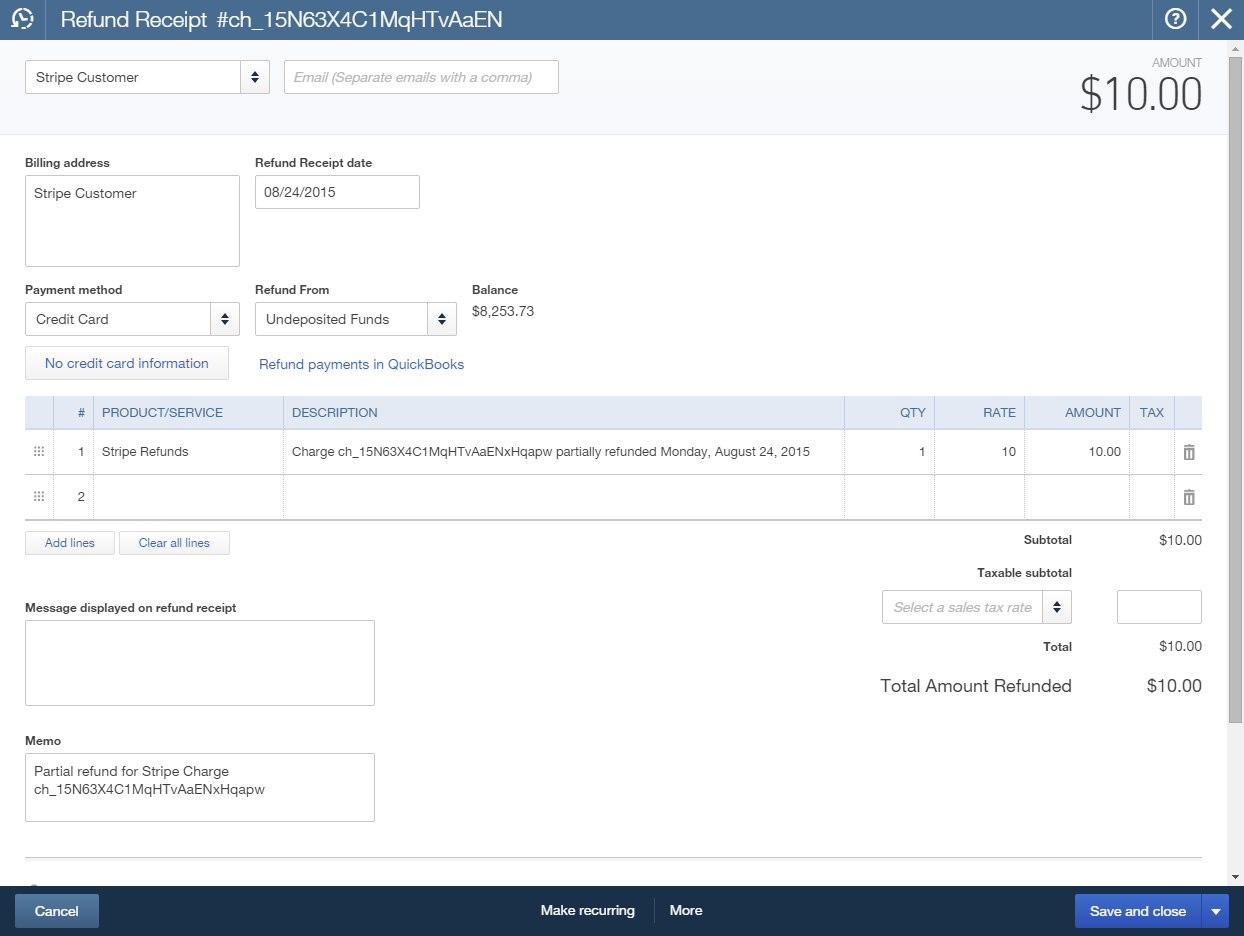Click the recent transactions clock icon
This screenshot has height=936, width=1244.
click(22, 19)
